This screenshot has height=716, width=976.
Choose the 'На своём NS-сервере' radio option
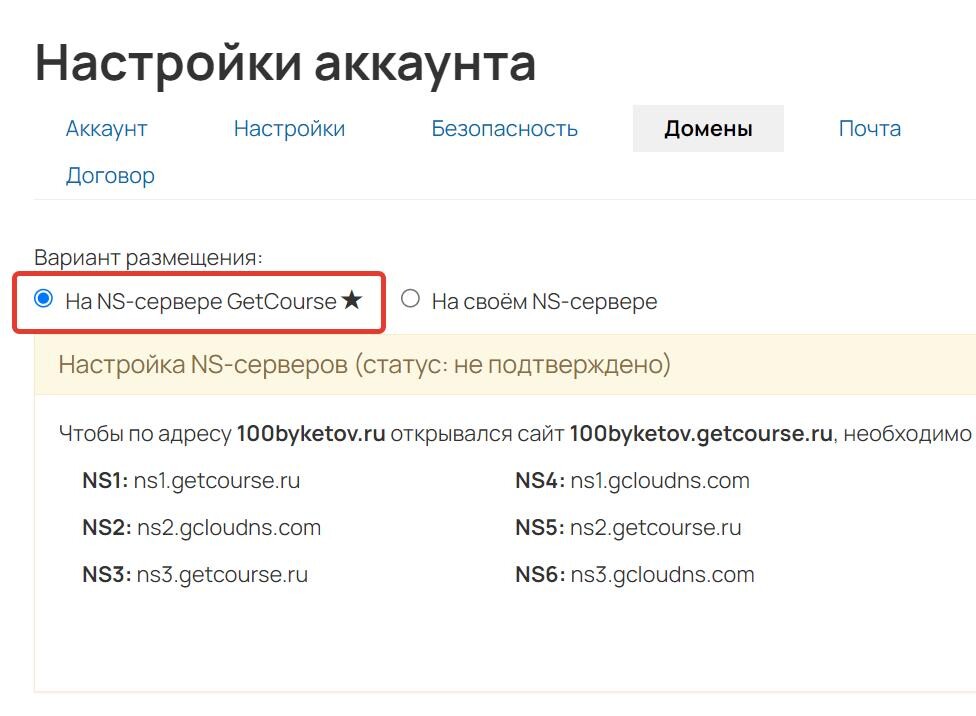pyautogui.click(x=410, y=299)
